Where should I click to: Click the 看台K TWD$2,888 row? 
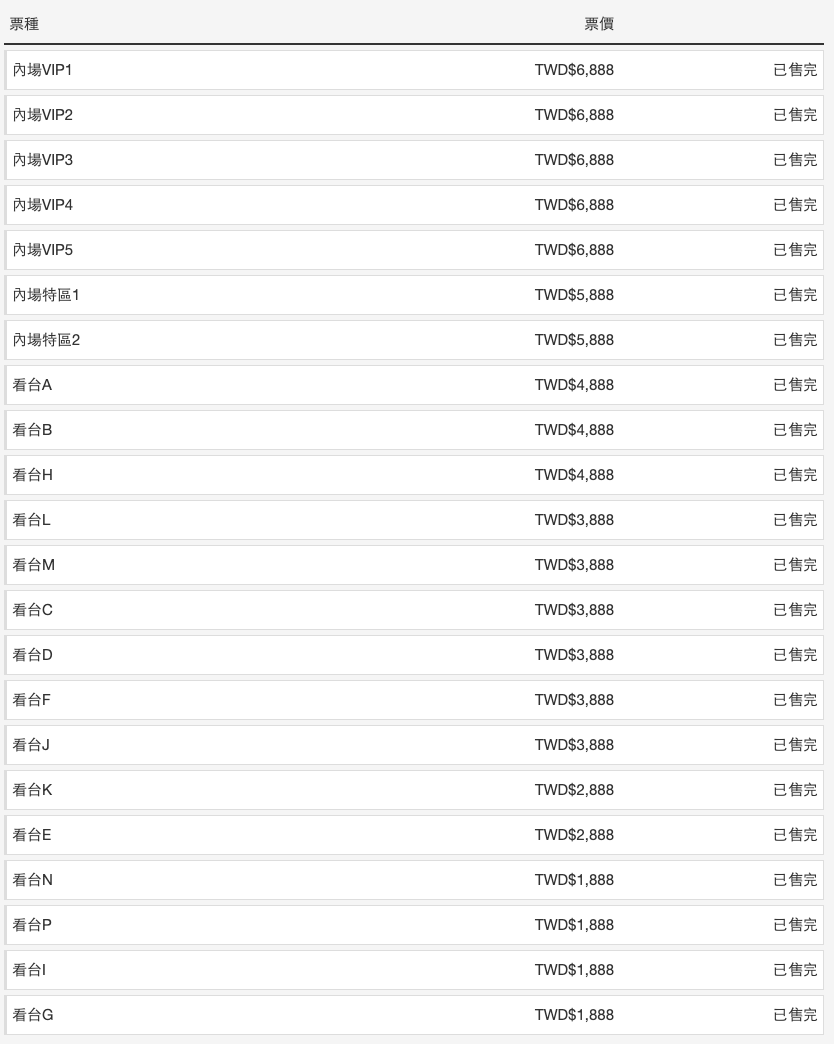coord(414,790)
